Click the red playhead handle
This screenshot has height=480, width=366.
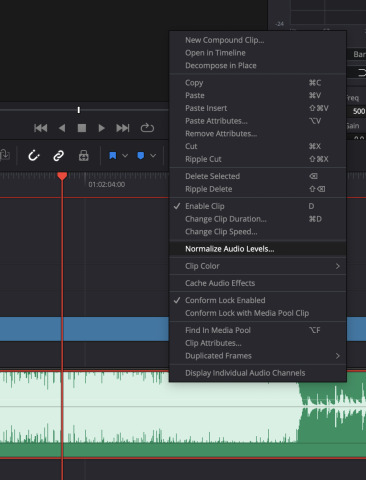[x=62, y=176]
